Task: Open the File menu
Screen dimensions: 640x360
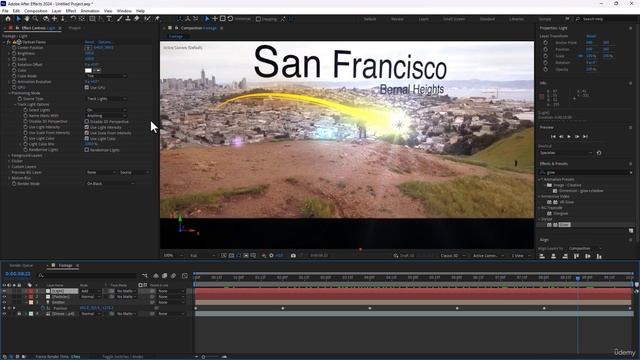Action: pos(5,11)
